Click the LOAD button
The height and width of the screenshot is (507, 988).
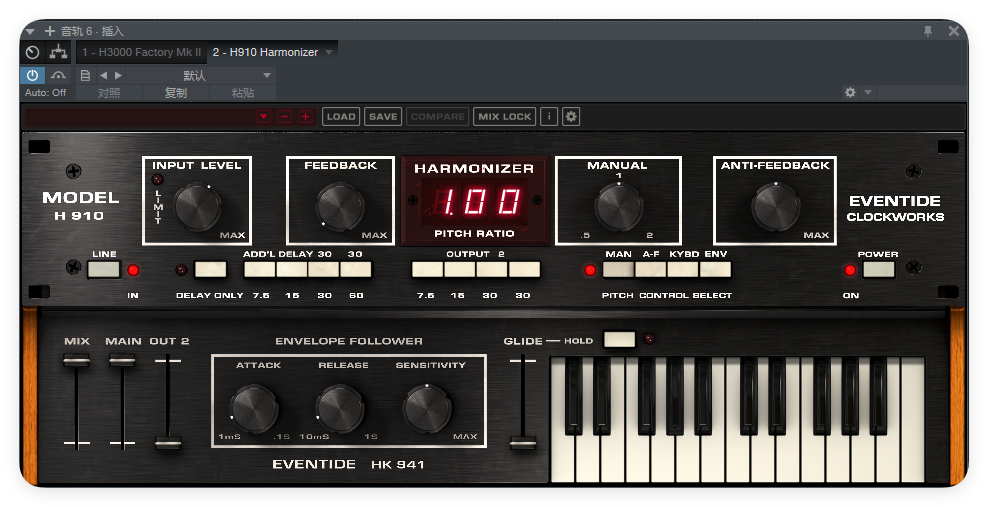pyautogui.click(x=341, y=117)
